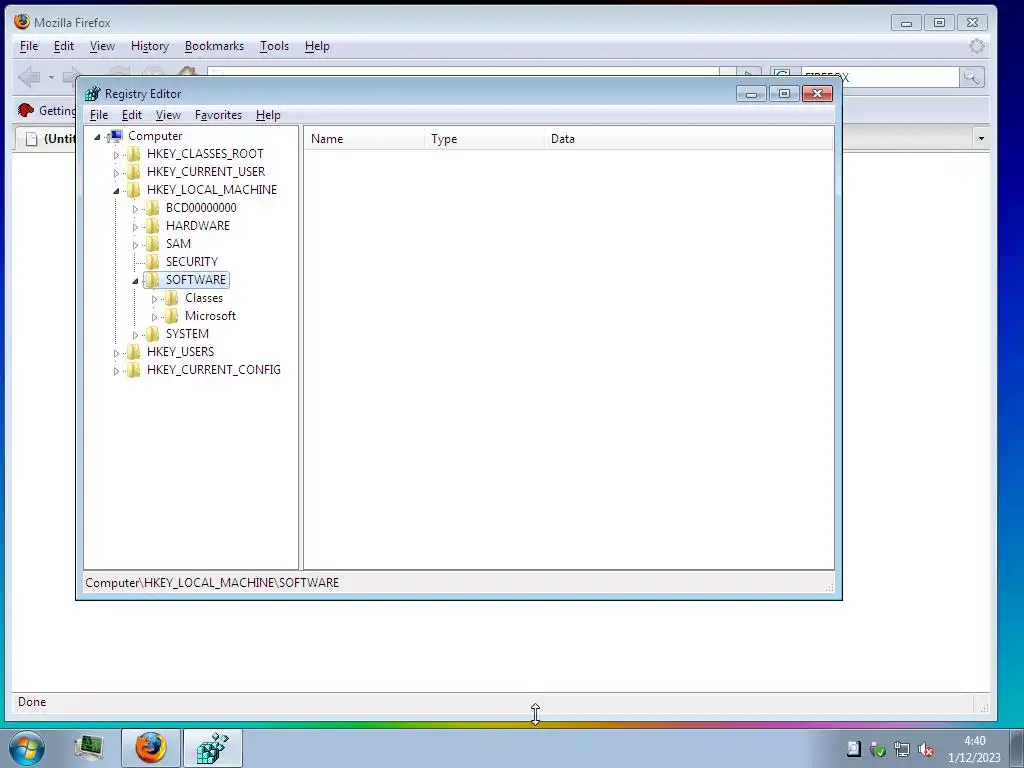1024x768 pixels.
Task: Click HKEY_CURRENT_CONFIG folder icon
Action: (x=133, y=370)
